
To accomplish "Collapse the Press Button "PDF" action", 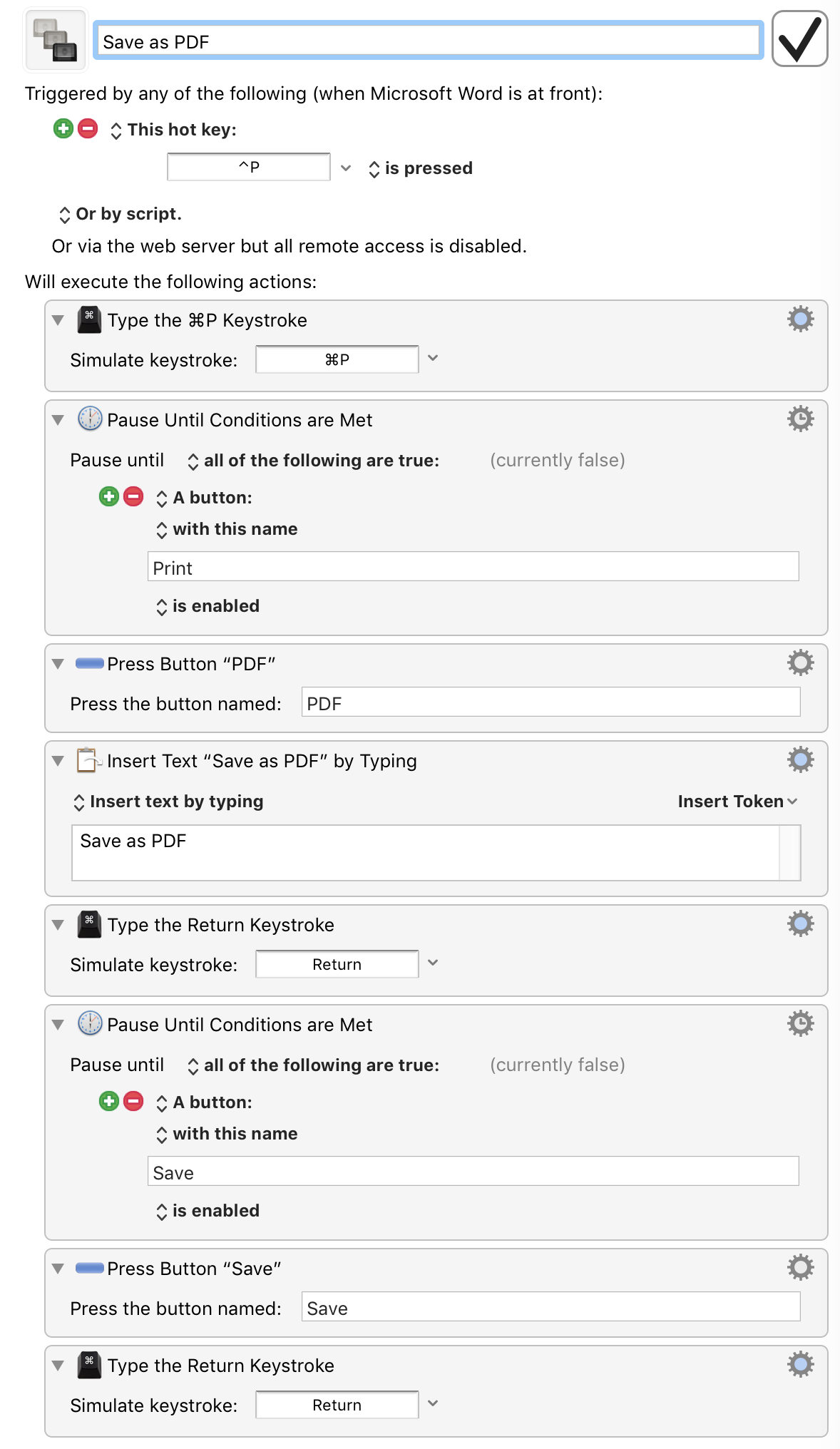I will [x=58, y=664].
